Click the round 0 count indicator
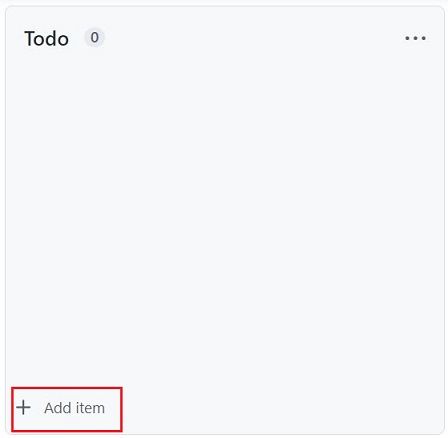The image size is (448, 438). pos(94,38)
